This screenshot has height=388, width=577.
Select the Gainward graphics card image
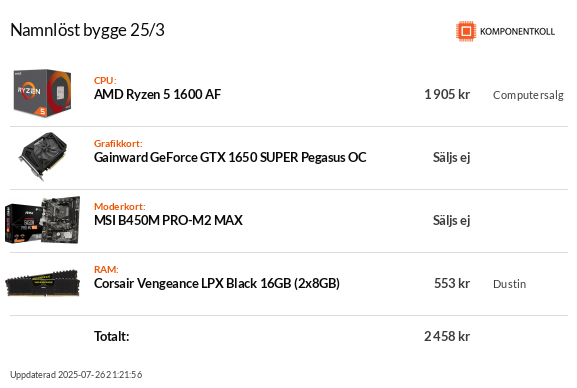pyautogui.click(x=43, y=156)
